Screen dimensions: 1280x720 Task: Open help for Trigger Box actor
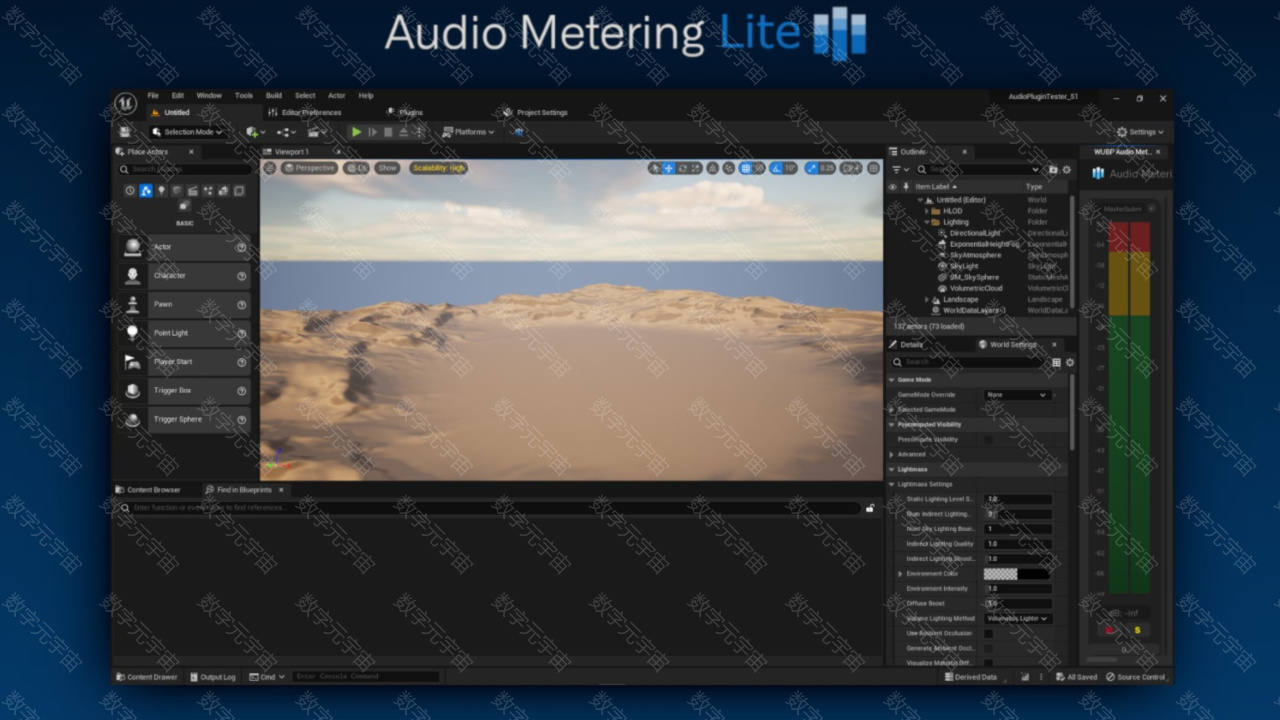pos(241,390)
